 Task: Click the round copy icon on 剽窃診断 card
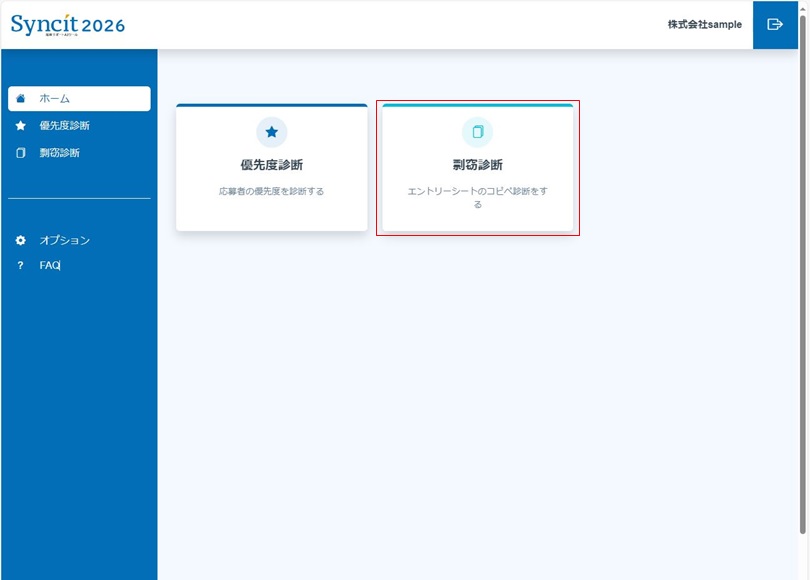(477, 132)
